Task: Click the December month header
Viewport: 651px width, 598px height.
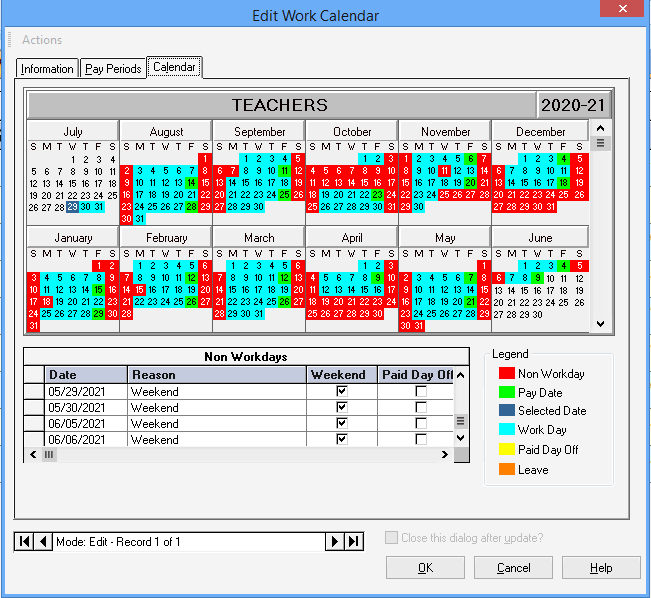Action: pyautogui.click(x=540, y=132)
